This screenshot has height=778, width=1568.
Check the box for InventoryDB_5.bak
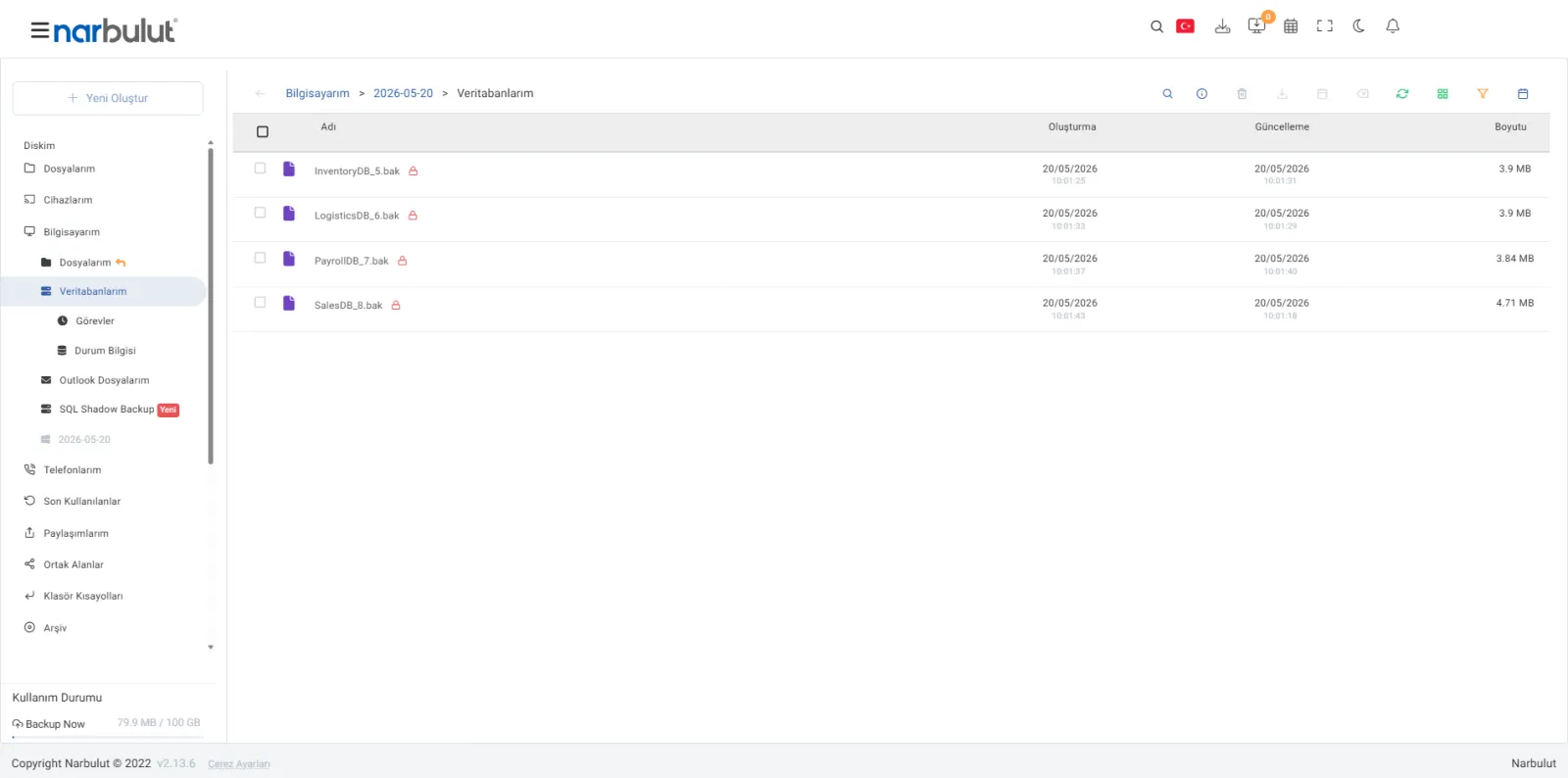pyautogui.click(x=260, y=169)
